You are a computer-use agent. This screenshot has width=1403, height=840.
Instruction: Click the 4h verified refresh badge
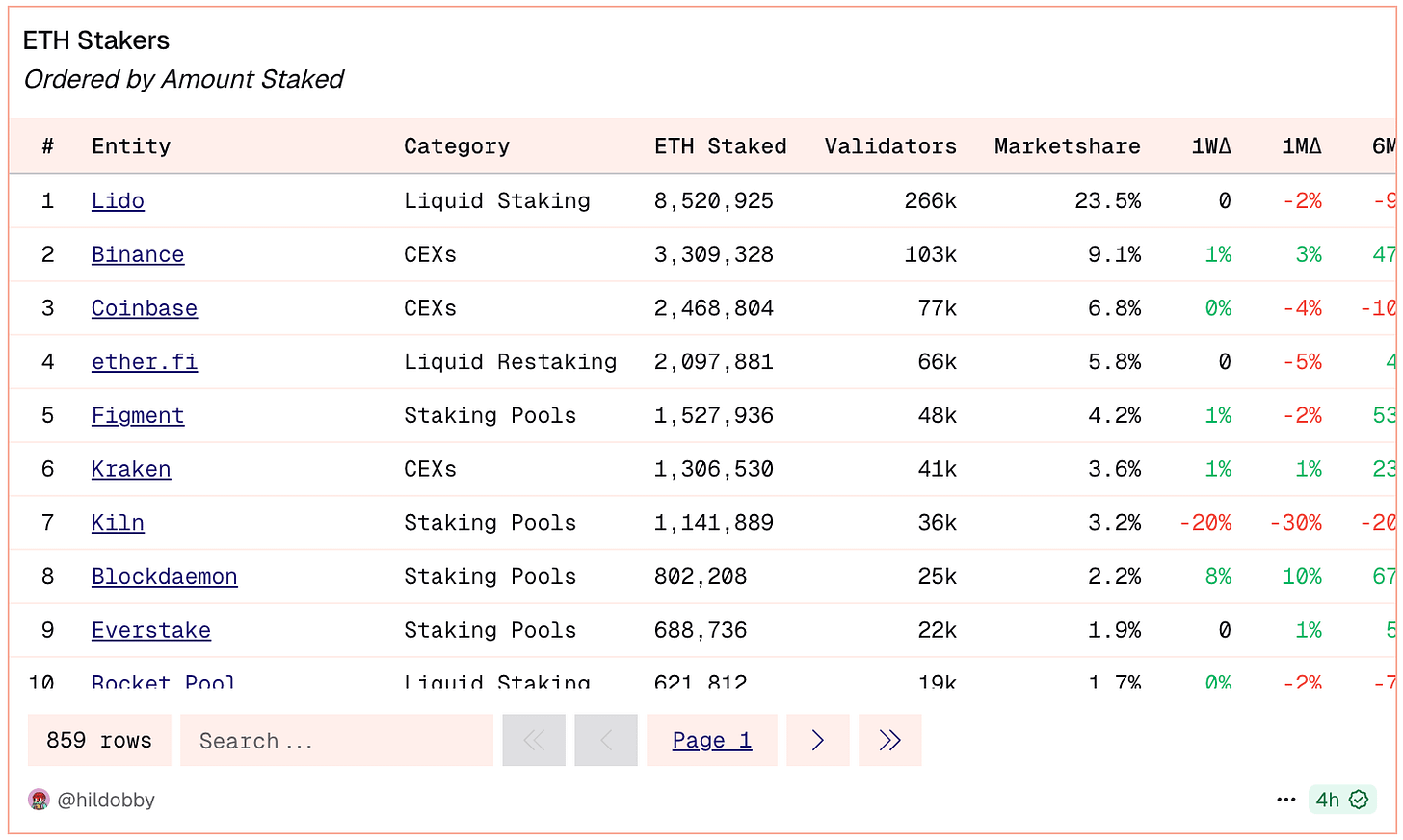pyautogui.click(x=1341, y=800)
